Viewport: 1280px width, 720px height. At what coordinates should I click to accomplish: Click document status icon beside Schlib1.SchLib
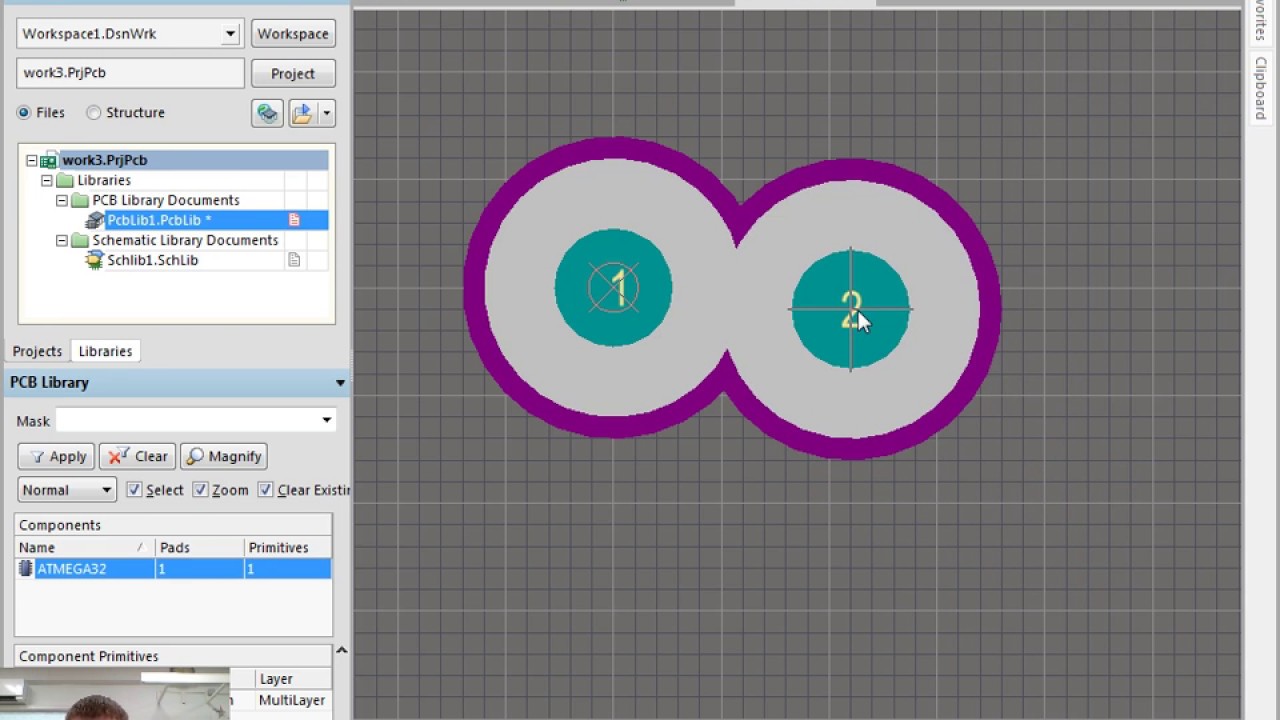coord(294,260)
